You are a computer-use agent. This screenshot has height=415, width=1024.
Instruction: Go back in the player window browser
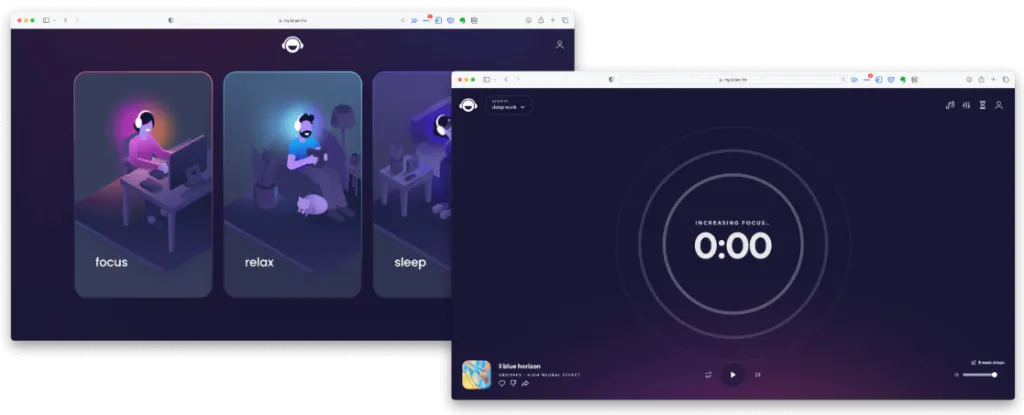click(506, 79)
